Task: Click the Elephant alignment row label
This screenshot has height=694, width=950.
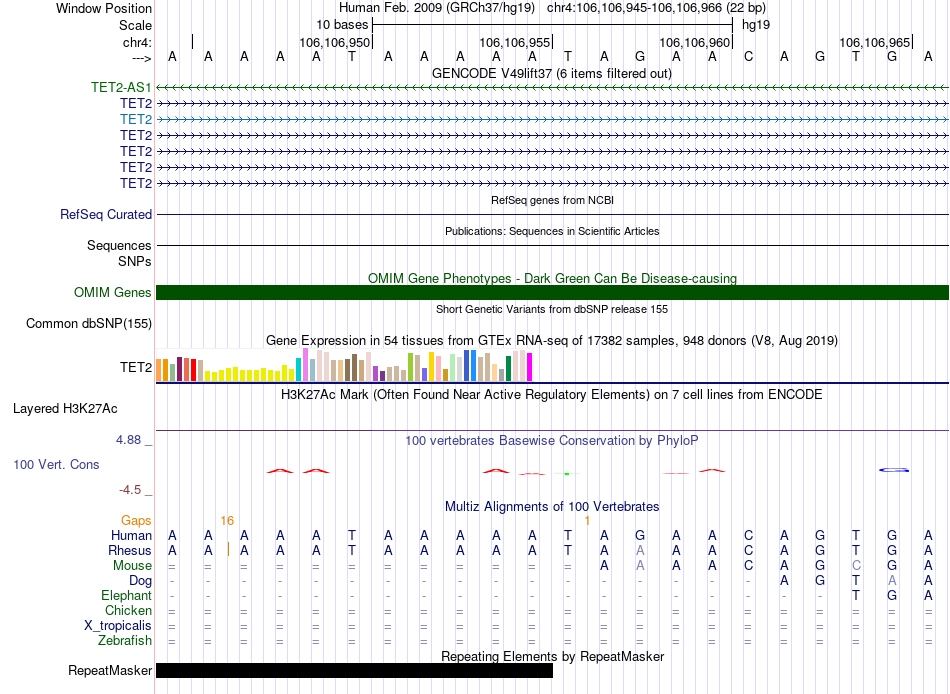Action: coord(126,596)
